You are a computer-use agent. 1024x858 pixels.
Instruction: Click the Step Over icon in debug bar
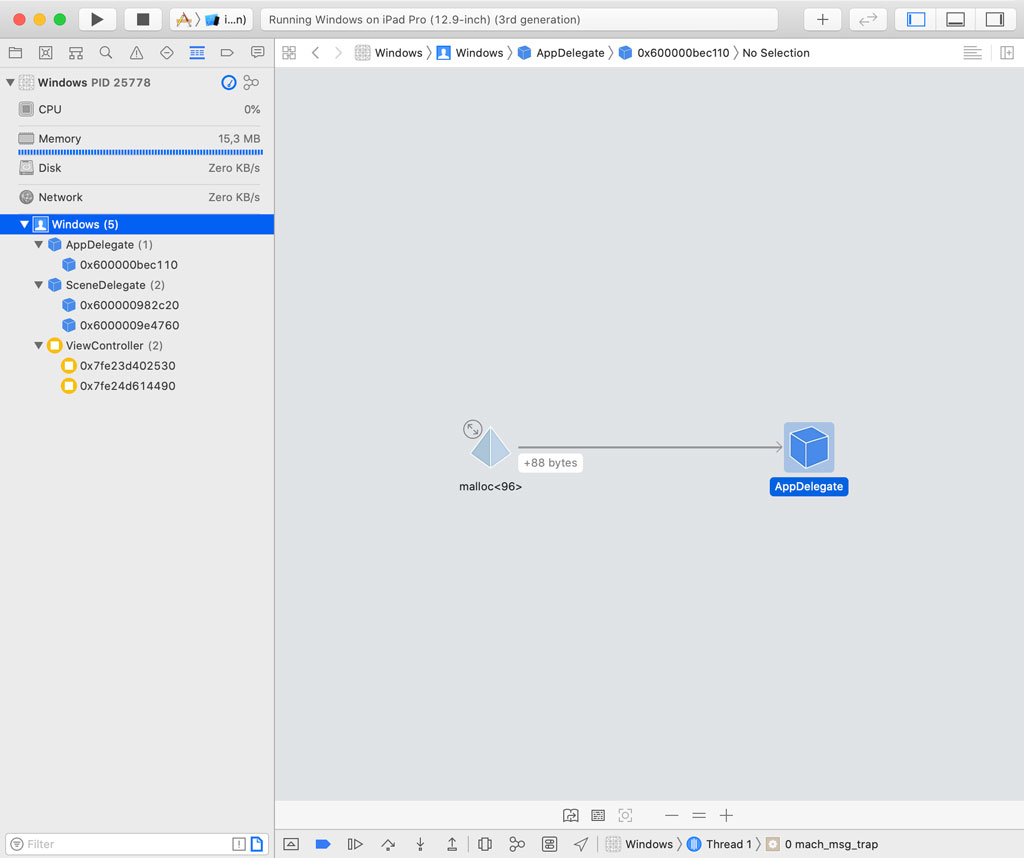(x=387, y=844)
